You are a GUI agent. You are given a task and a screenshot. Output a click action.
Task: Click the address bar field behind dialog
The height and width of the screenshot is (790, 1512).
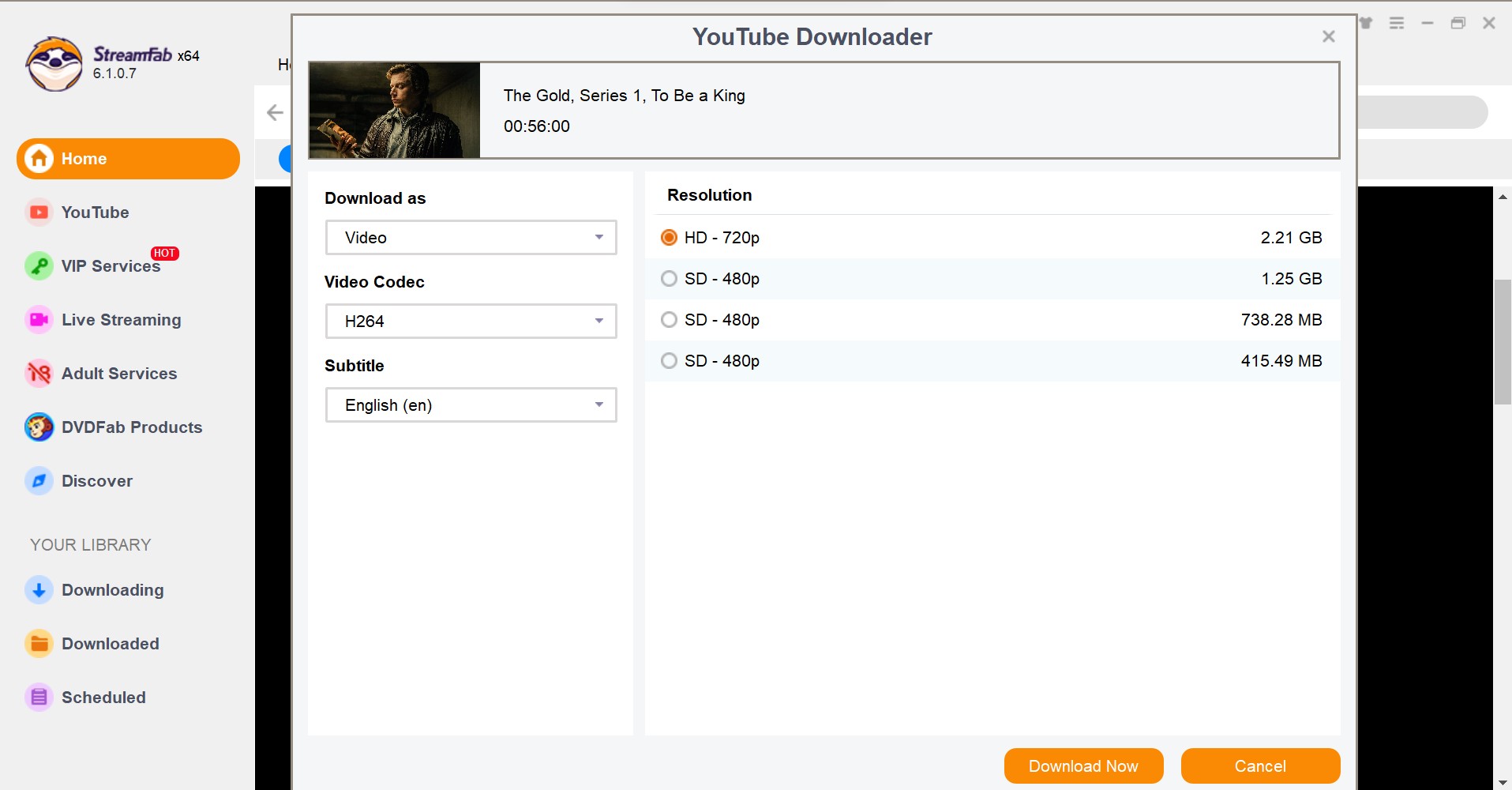click(1421, 112)
